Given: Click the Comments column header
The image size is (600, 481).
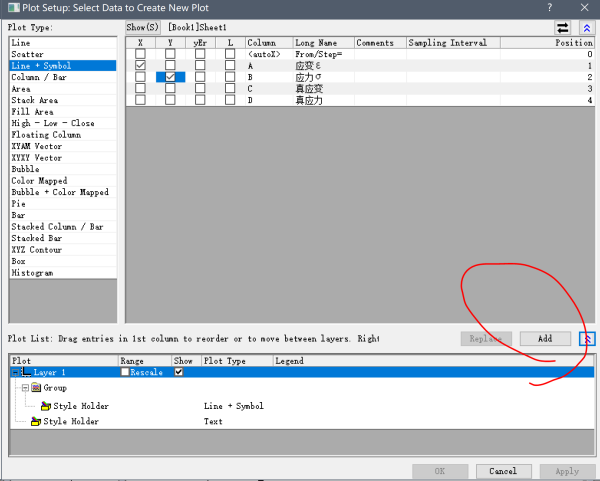Looking at the screenshot, I should point(380,43).
